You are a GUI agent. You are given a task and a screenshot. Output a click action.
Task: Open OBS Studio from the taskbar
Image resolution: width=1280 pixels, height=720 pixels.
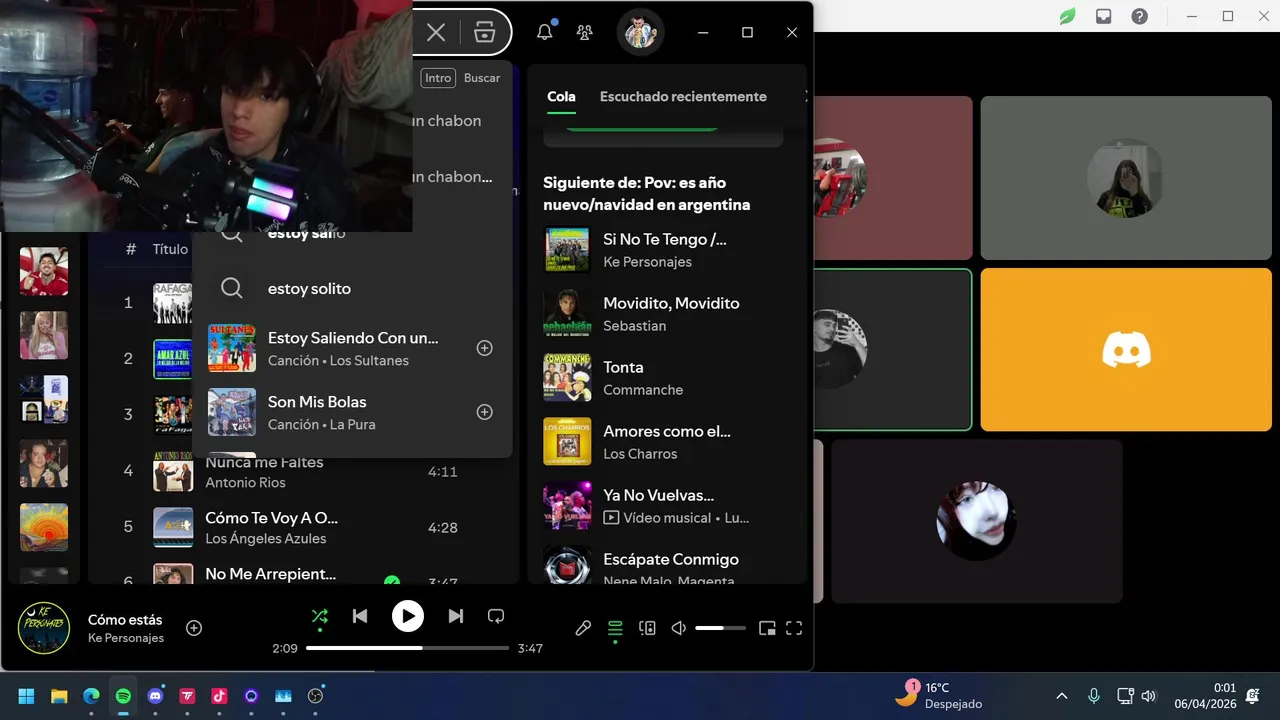(x=315, y=696)
